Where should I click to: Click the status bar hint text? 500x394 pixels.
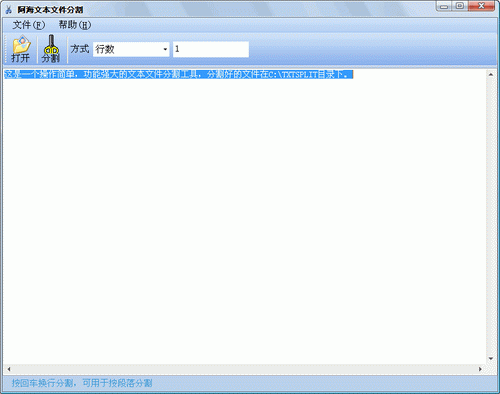(82, 383)
